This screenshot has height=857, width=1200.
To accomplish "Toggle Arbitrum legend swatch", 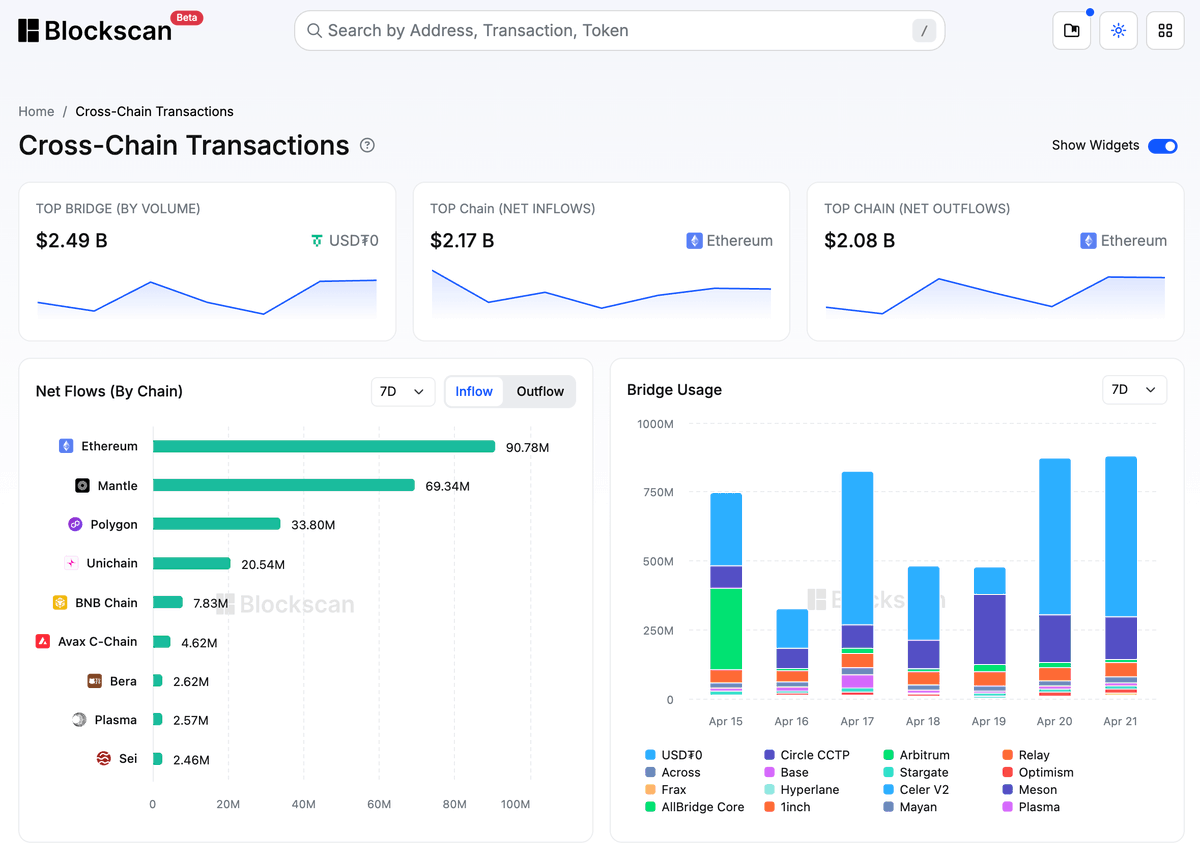I will click(889, 755).
